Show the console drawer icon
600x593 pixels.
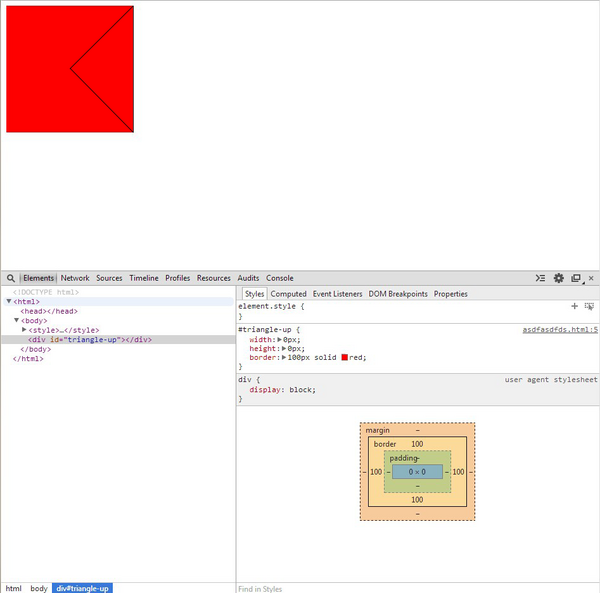541,278
